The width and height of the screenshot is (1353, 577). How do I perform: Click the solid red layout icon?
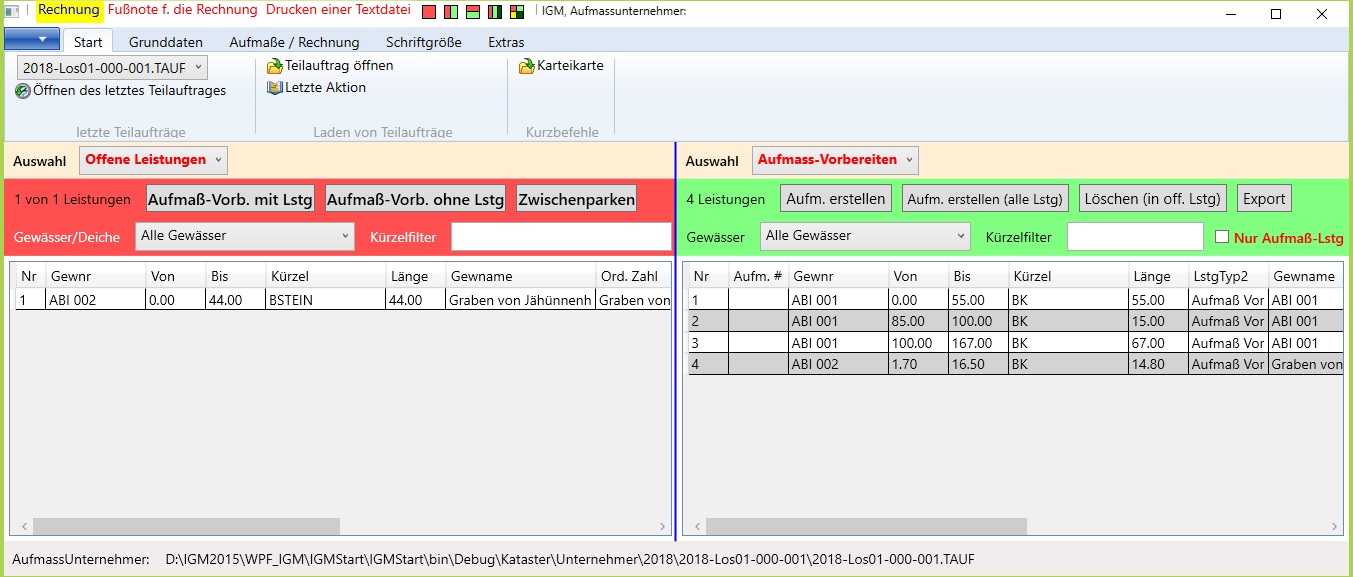pos(428,13)
